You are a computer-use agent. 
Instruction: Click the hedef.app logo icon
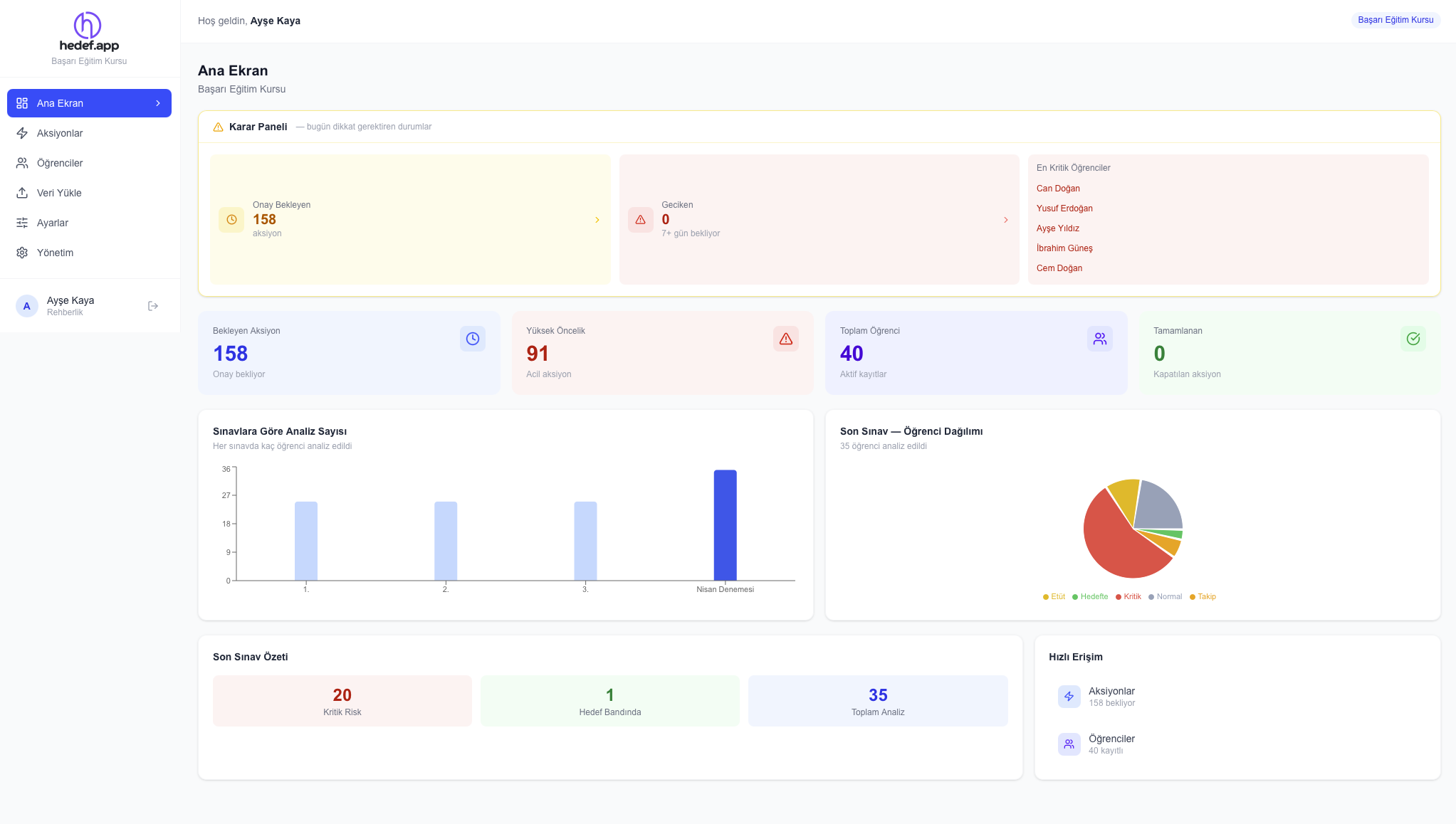[88, 25]
